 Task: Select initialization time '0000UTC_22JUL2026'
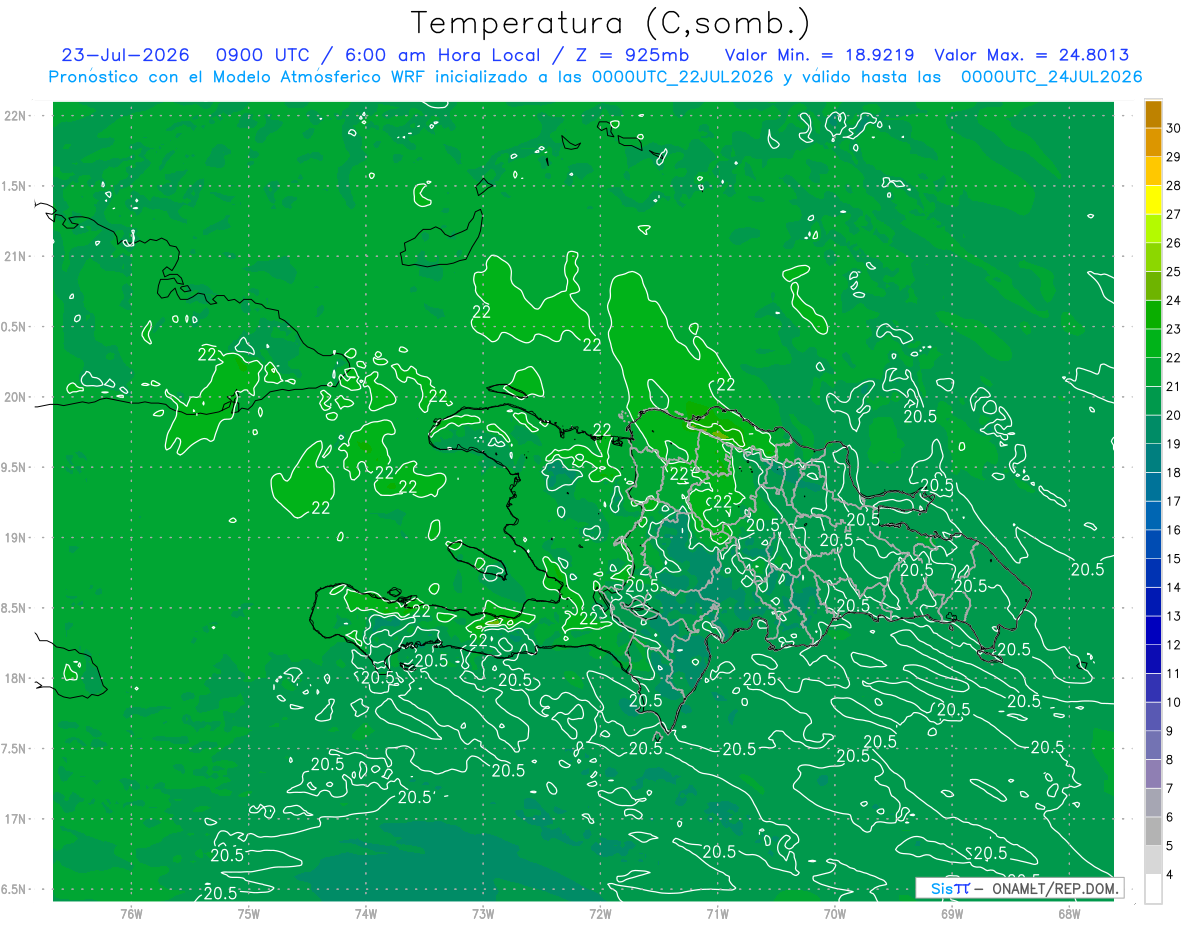click(679, 77)
